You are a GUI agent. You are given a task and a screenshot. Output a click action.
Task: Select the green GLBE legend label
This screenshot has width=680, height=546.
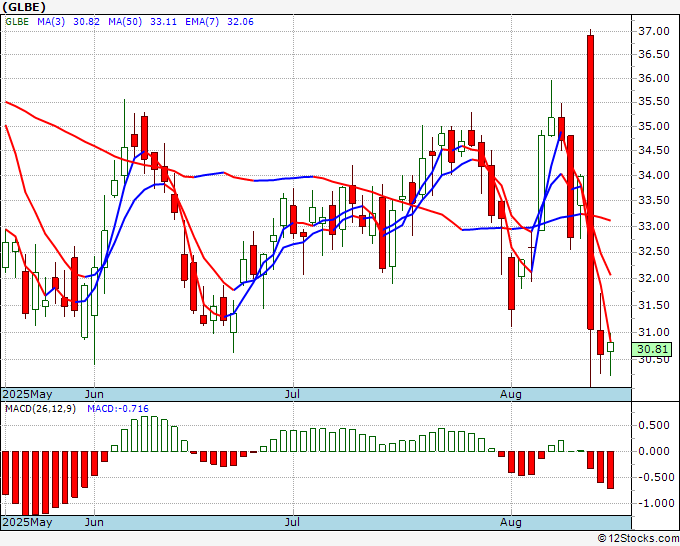point(17,22)
